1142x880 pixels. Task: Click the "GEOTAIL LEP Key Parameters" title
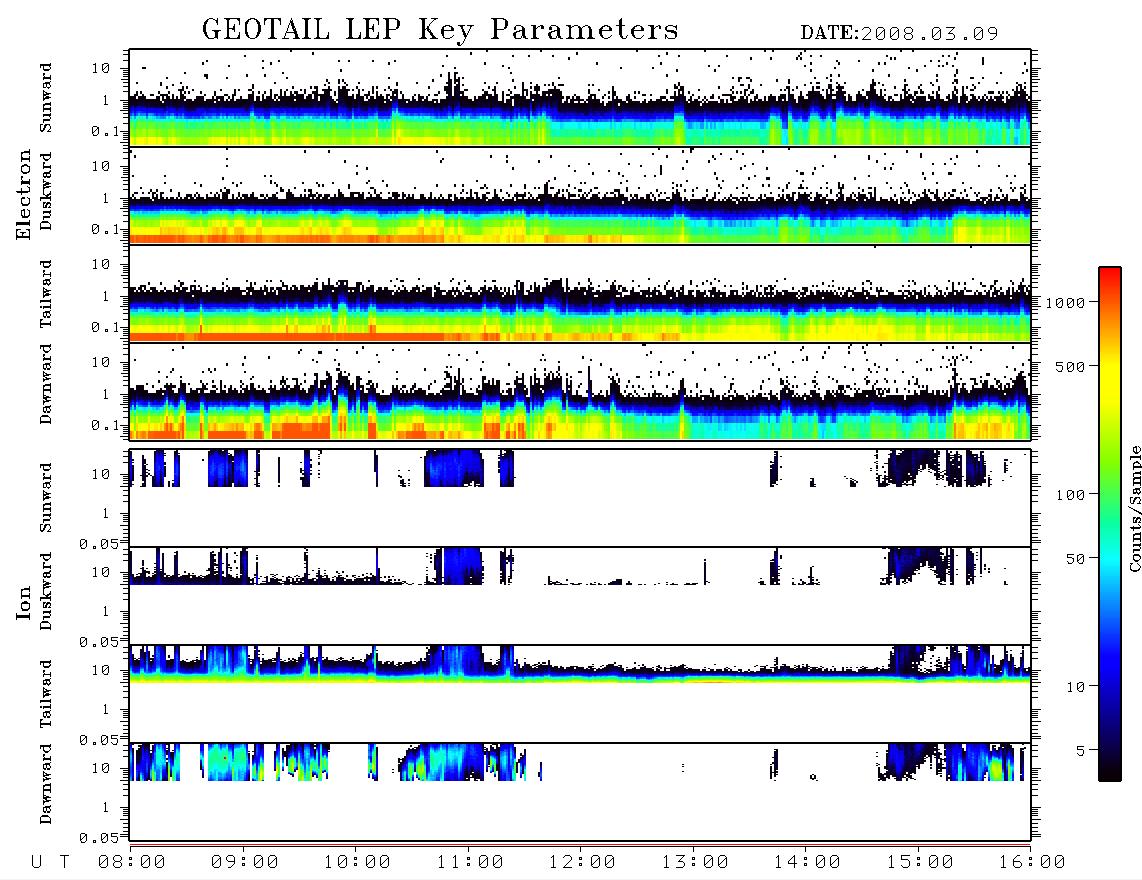point(440,30)
